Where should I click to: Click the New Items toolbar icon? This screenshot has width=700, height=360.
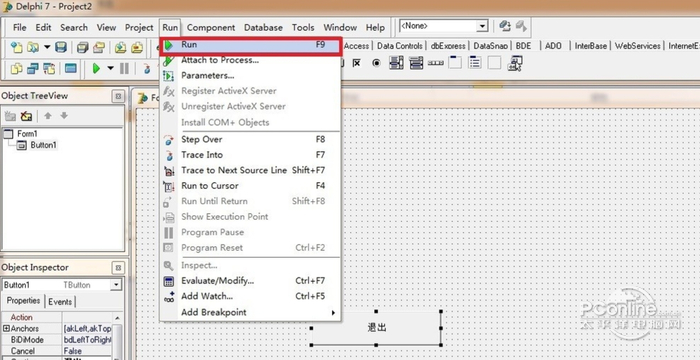(17, 47)
